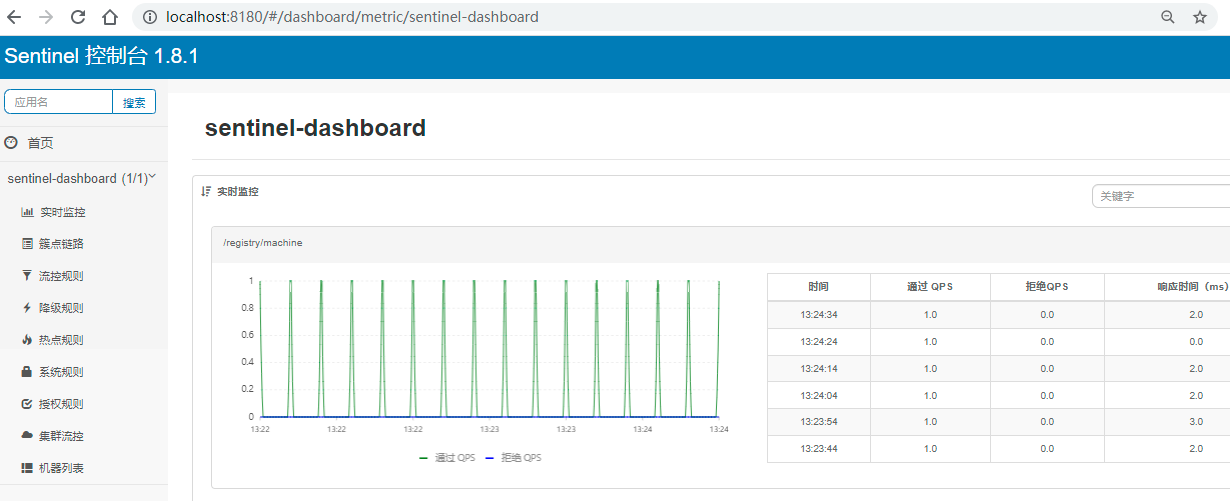Select row time 13:23:54
The image size is (1230, 501).
(819, 422)
